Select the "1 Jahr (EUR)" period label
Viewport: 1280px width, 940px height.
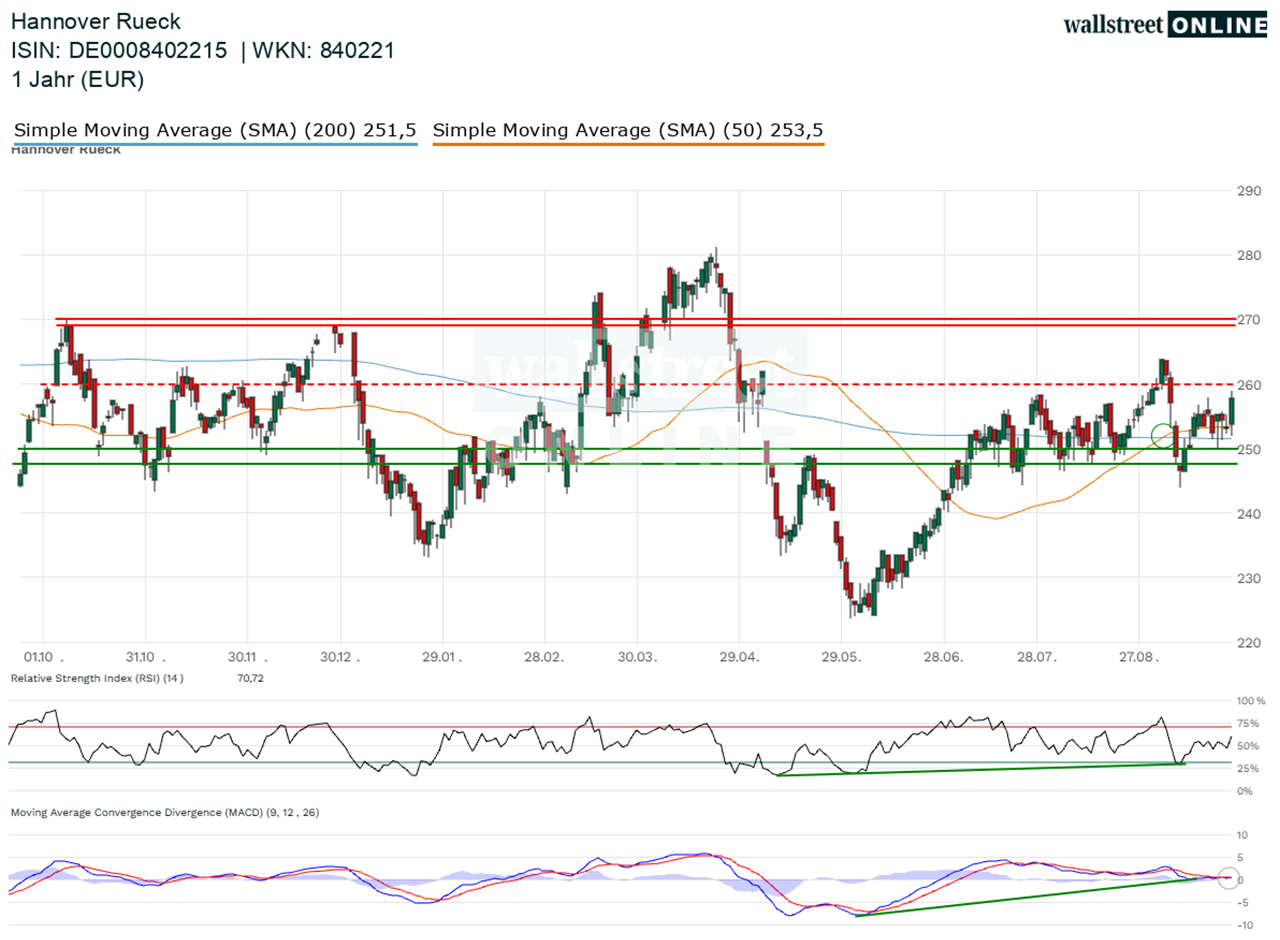tap(77, 80)
